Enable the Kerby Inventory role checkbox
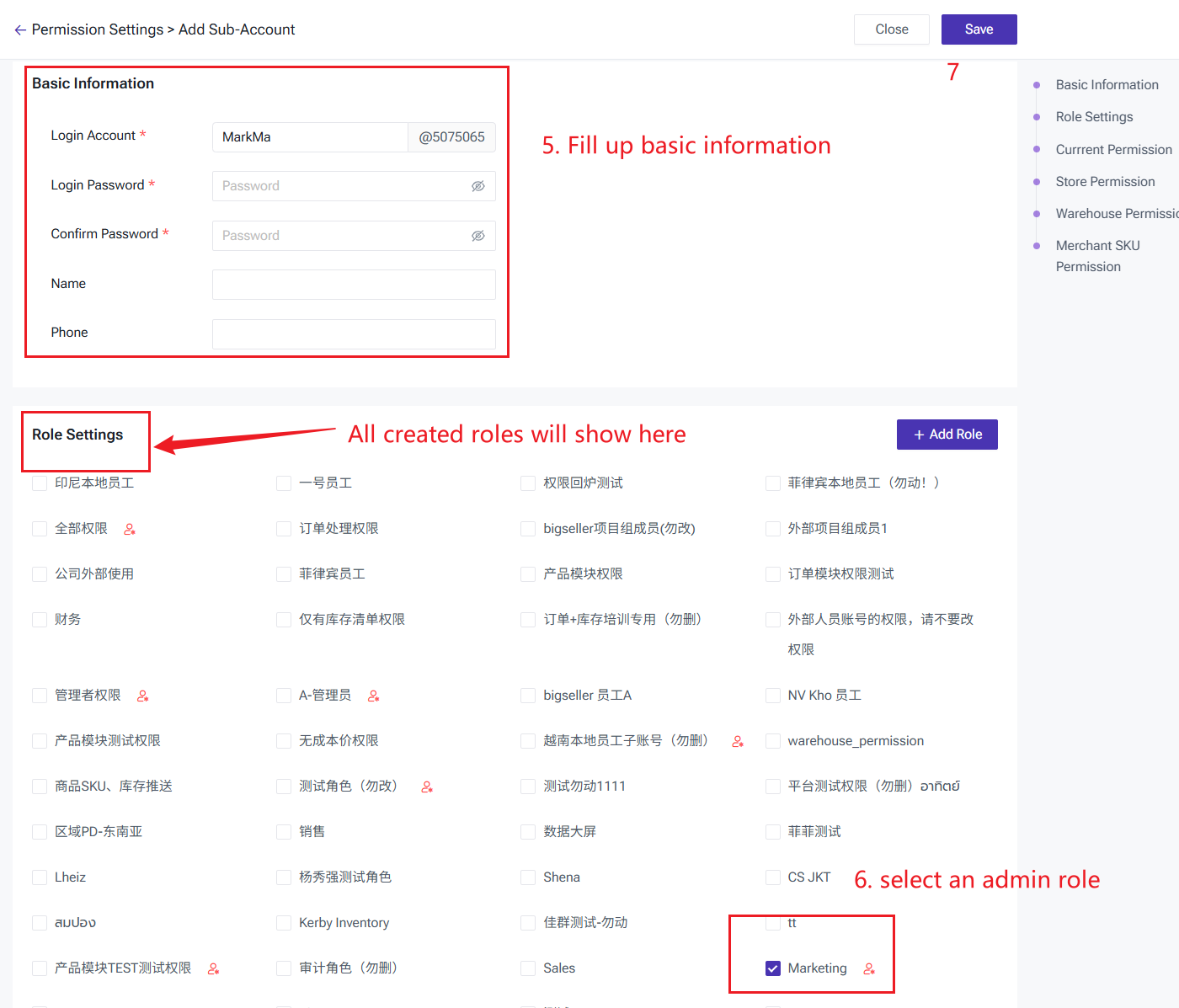 tap(284, 923)
